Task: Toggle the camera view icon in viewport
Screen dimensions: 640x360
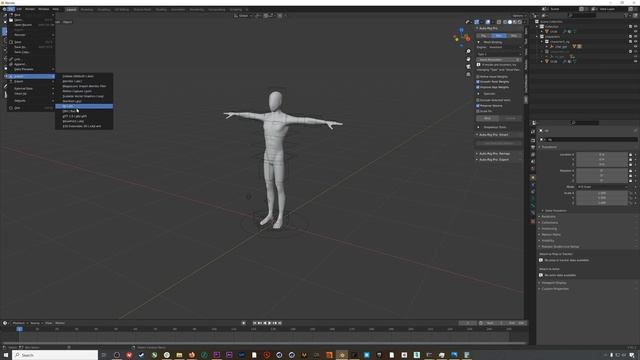Action: [468, 67]
